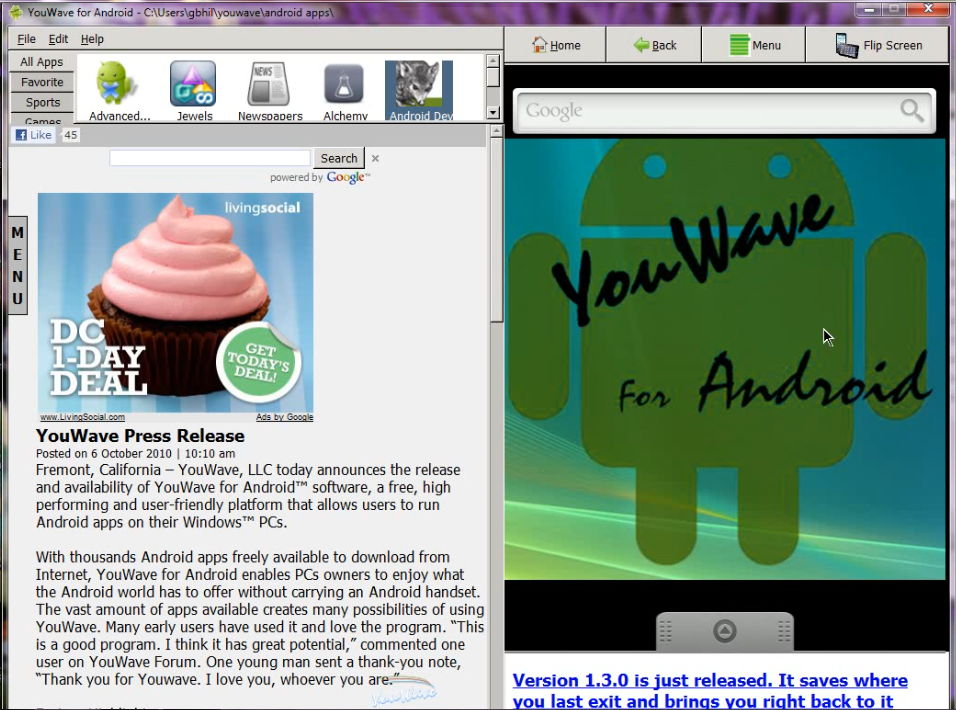This screenshot has width=956, height=710.
Task: Click the Flip Screen button
Action: point(878,45)
